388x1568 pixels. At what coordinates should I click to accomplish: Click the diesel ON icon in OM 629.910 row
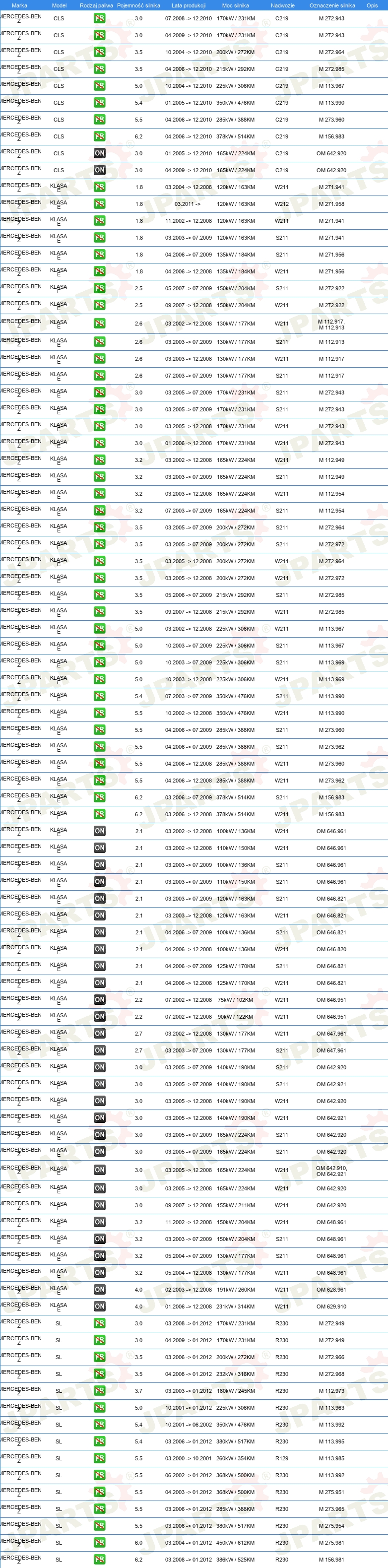pos(99,1307)
